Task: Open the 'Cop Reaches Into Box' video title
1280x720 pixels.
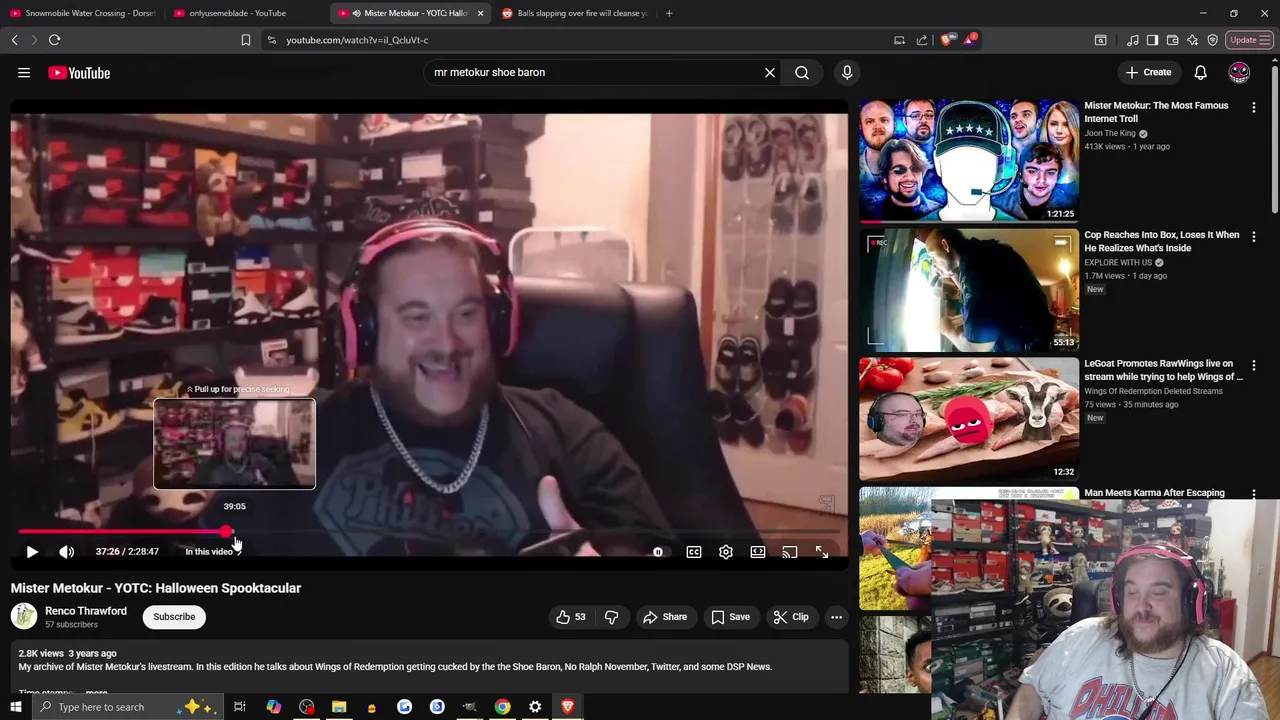Action: click(x=1161, y=241)
